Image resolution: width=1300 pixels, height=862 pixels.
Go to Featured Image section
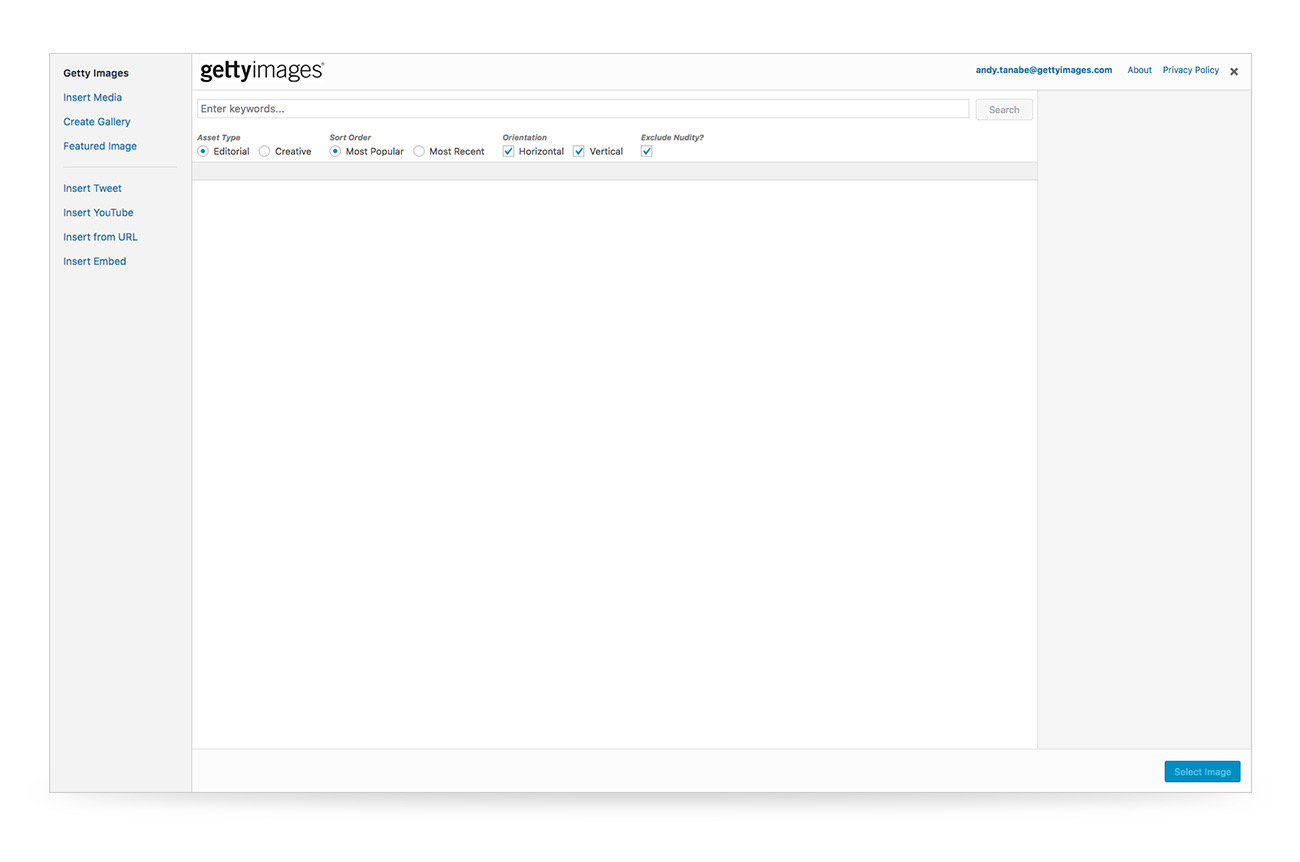(x=100, y=146)
